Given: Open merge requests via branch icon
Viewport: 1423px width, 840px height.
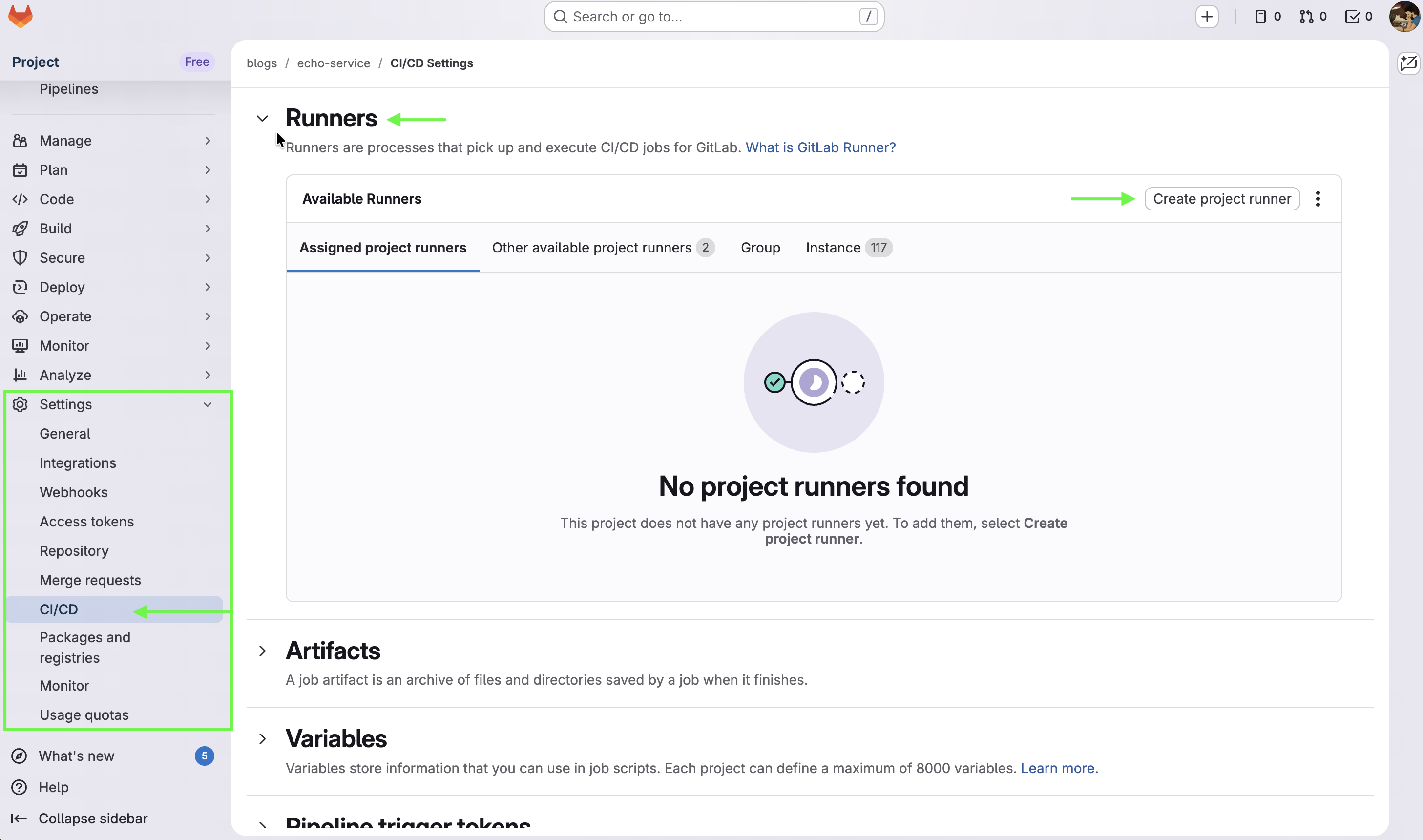Looking at the screenshot, I should 1307,16.
